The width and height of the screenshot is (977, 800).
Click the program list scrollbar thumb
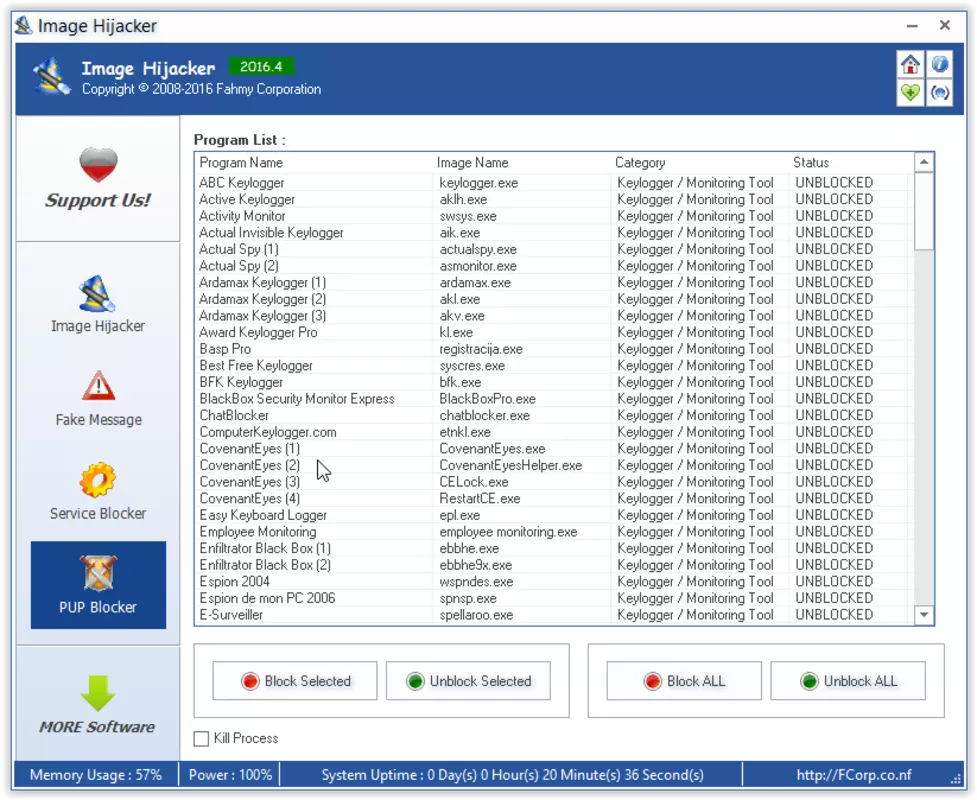click(924, 211)
